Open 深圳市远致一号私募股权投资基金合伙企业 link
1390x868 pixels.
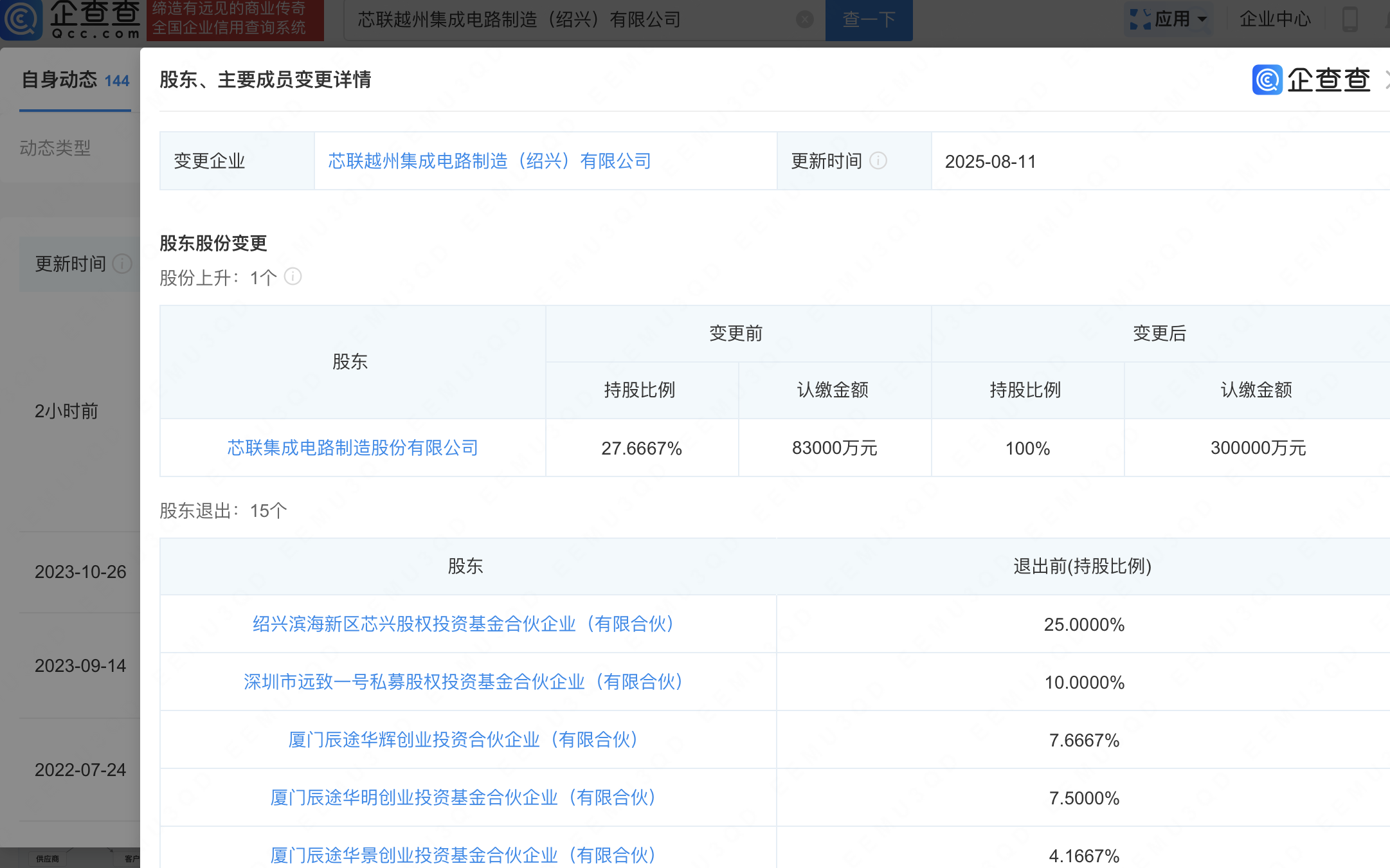click(463, 682)
